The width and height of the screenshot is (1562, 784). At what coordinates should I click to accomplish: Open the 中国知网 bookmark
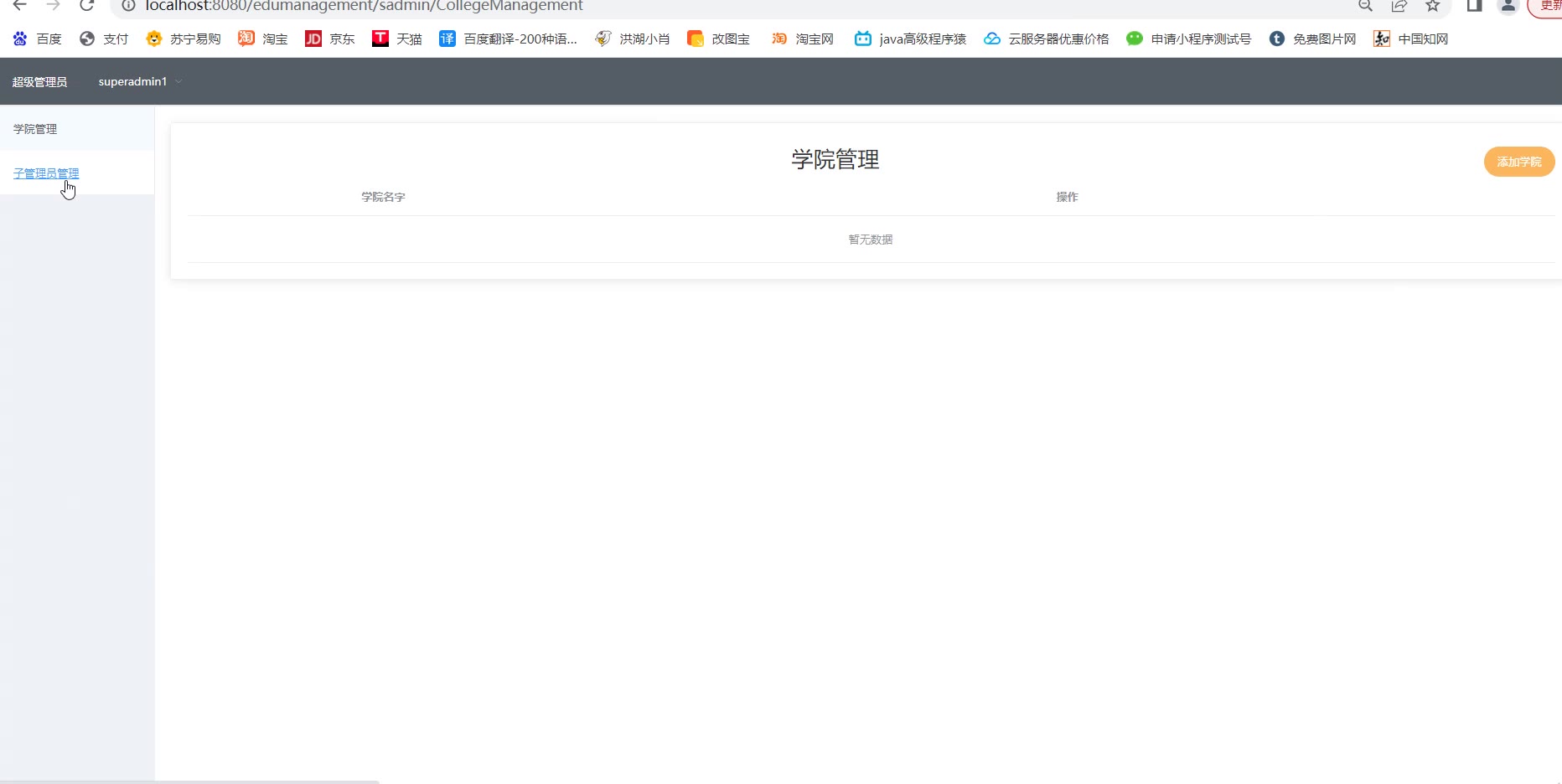tap(1411, 39)
